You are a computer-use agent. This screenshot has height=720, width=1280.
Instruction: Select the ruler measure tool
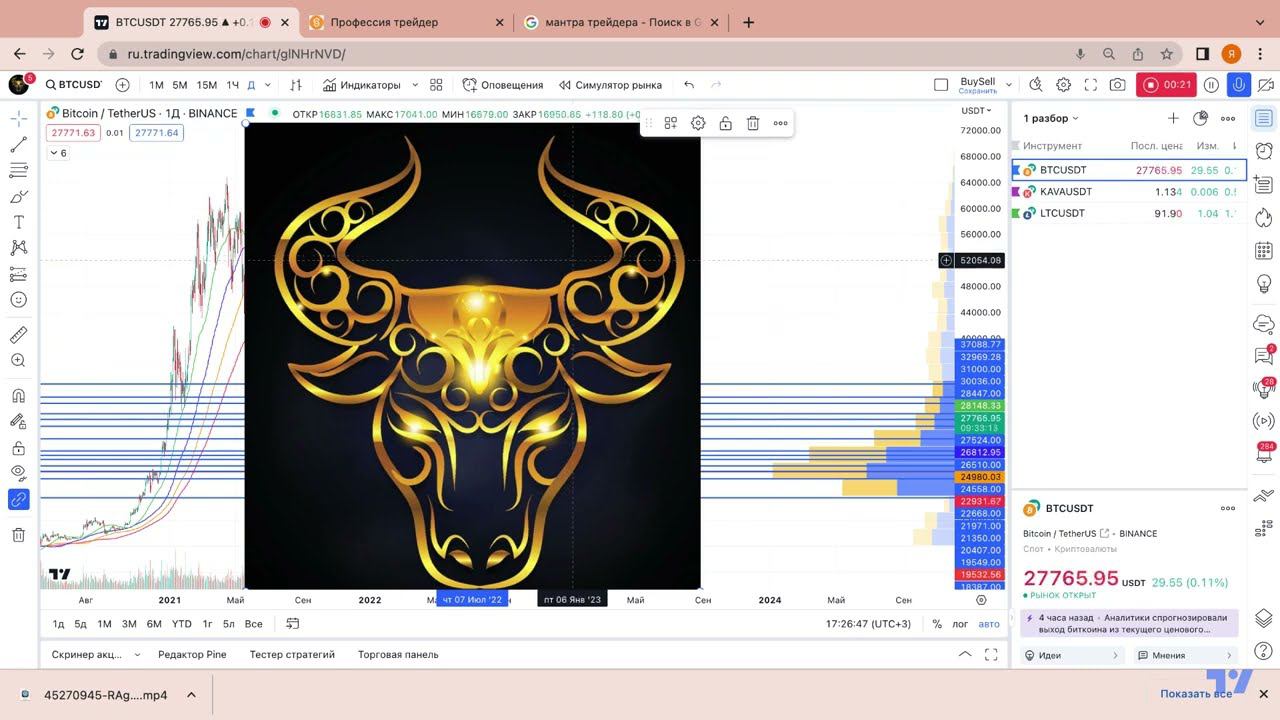point(18,335)
